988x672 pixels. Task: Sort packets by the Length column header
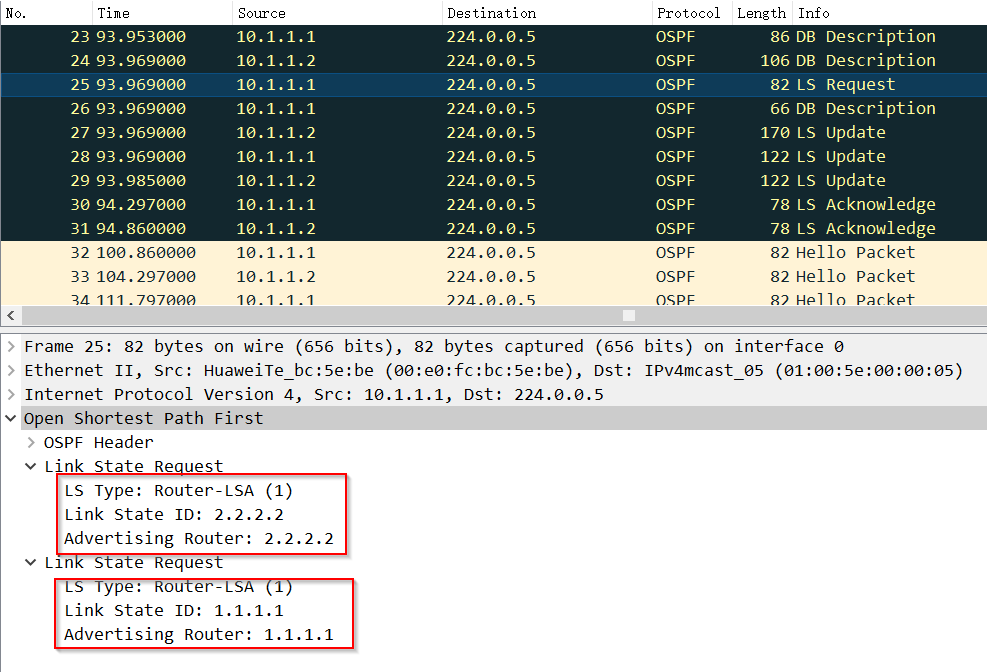pyautogui.click(x=762, y=13)
